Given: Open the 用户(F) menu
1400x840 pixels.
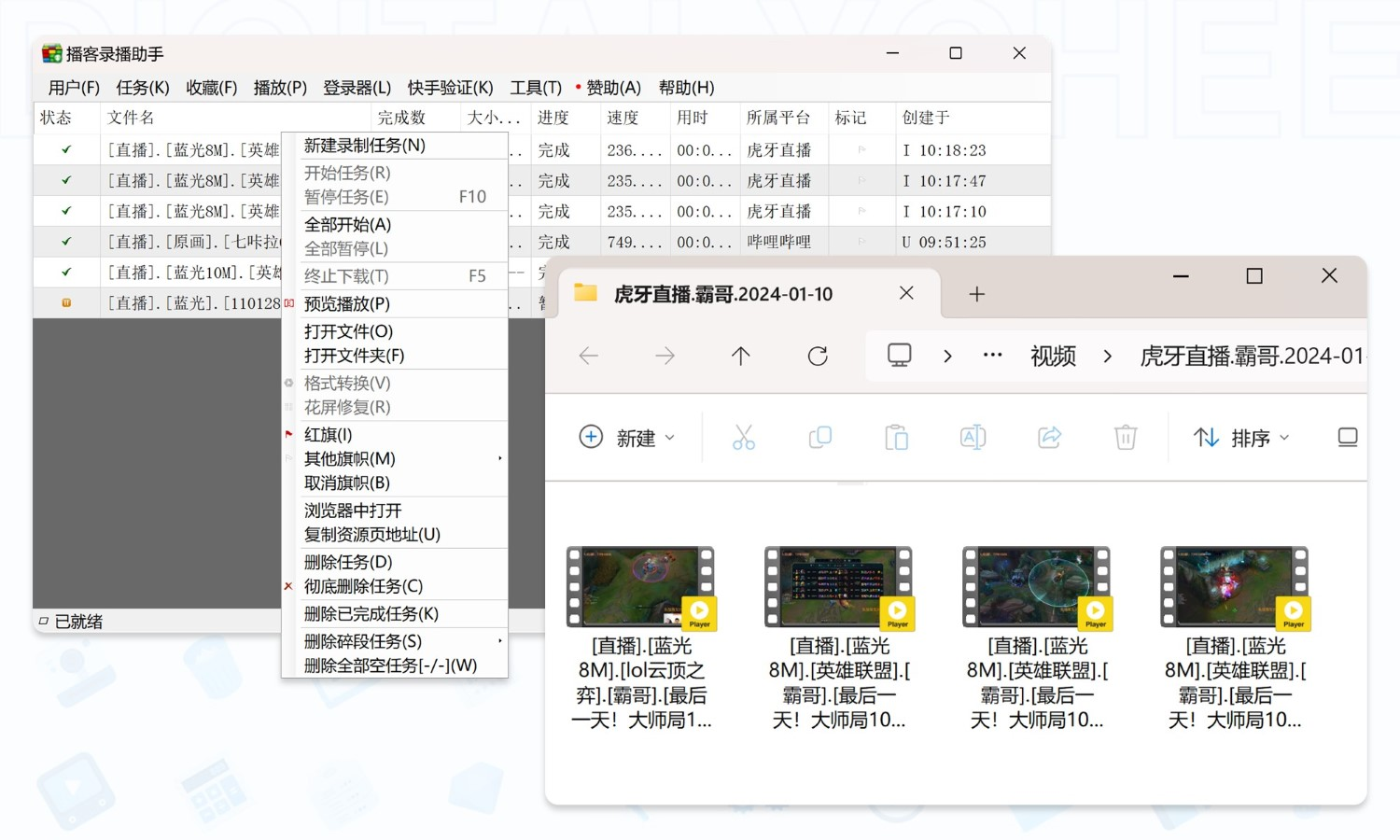Looking at the screenshot, I should (74, 88).
